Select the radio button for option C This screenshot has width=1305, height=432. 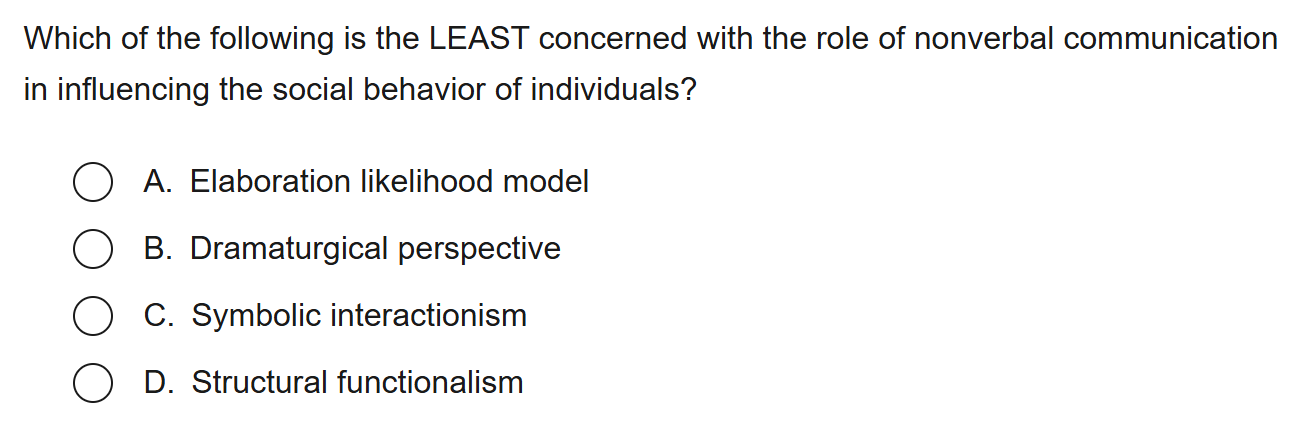tap(92, 316)
